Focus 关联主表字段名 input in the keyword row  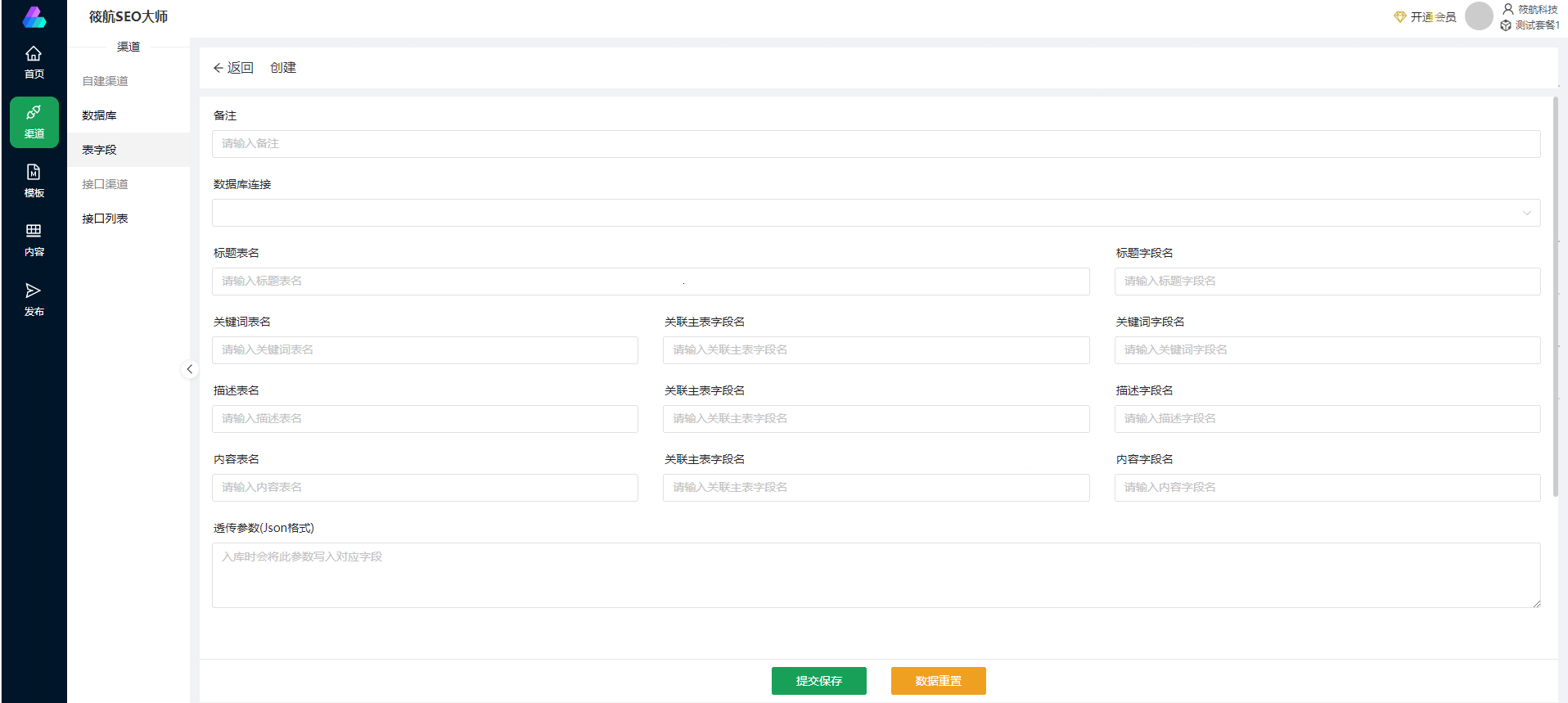pos(876,350)
